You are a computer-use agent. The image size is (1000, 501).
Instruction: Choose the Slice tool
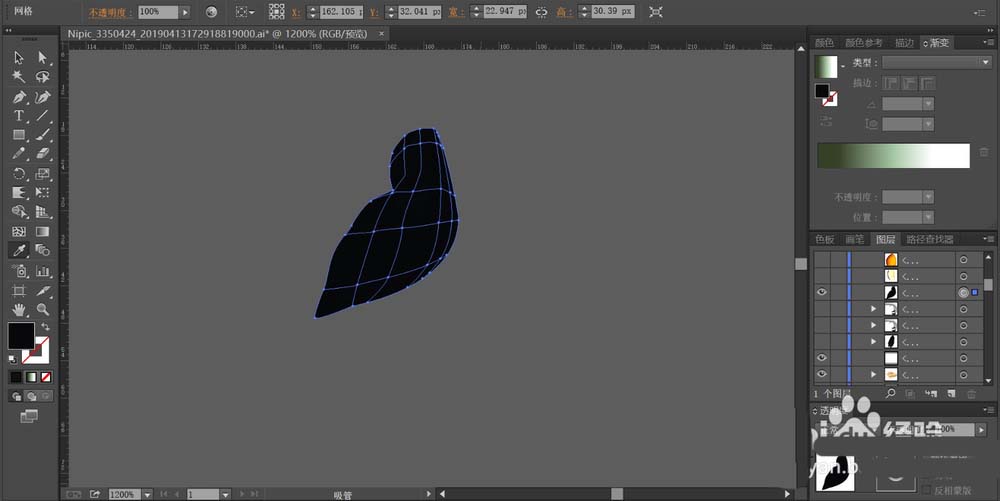tap(42, 291)
